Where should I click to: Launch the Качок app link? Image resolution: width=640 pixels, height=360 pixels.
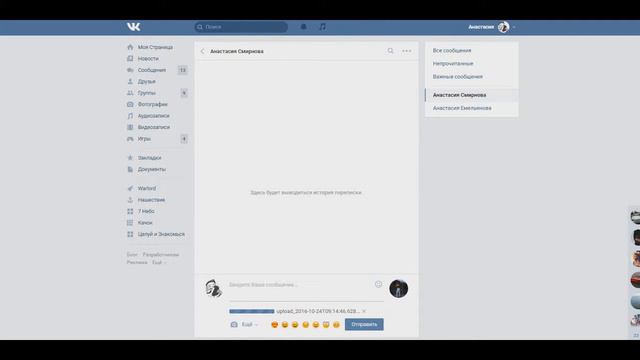coord(145,223)
